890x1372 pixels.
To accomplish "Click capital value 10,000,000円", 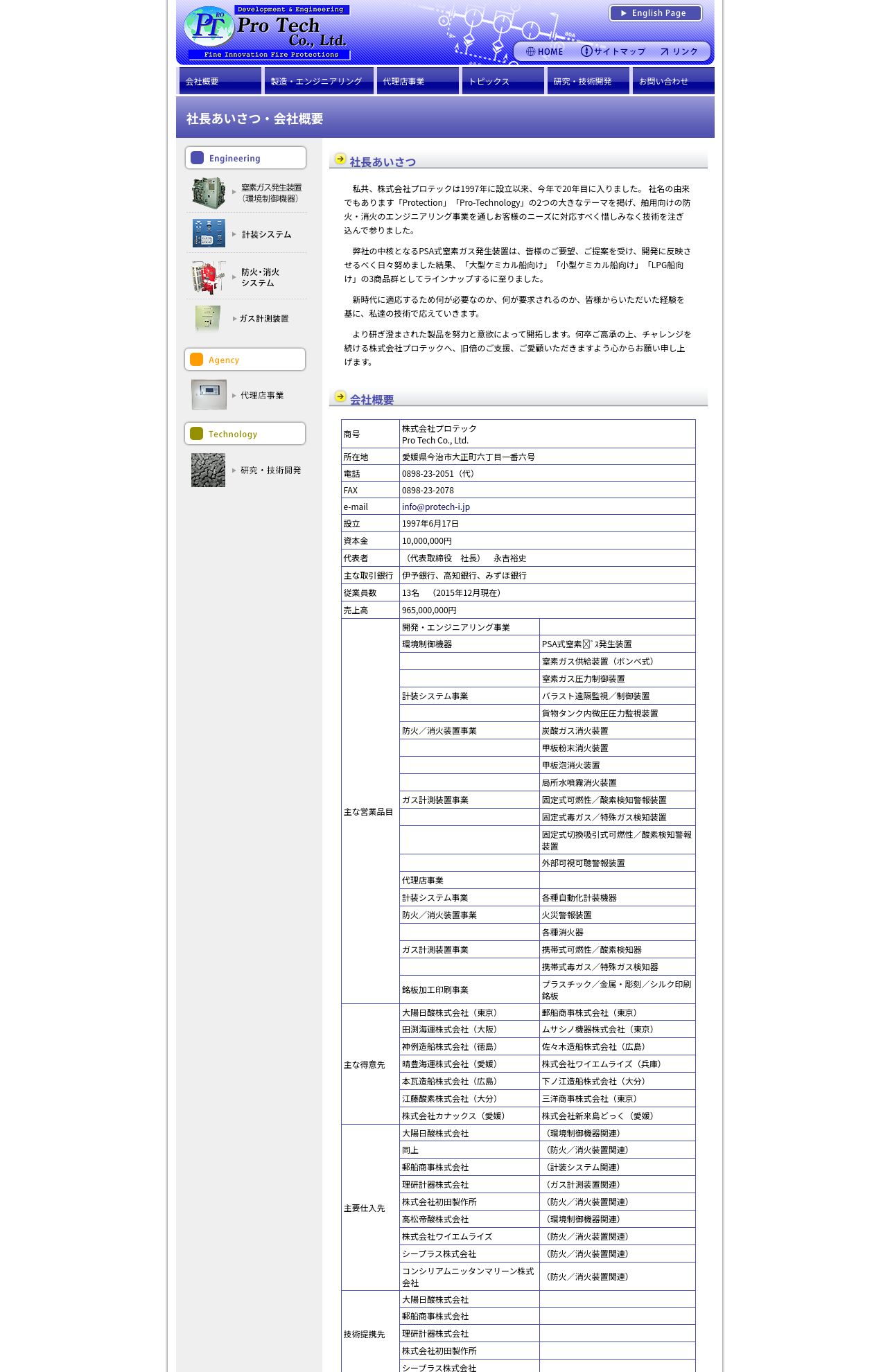I will click(x=427, y=540).
